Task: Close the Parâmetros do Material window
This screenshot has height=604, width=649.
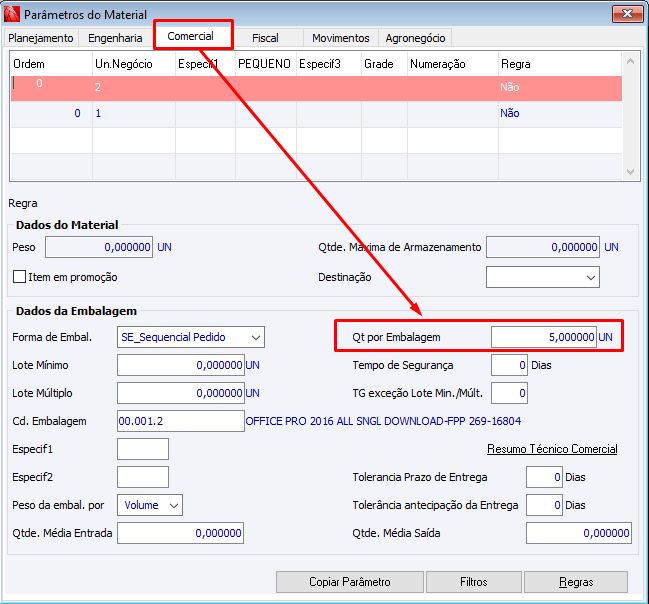Action: [x=627, y=14]
